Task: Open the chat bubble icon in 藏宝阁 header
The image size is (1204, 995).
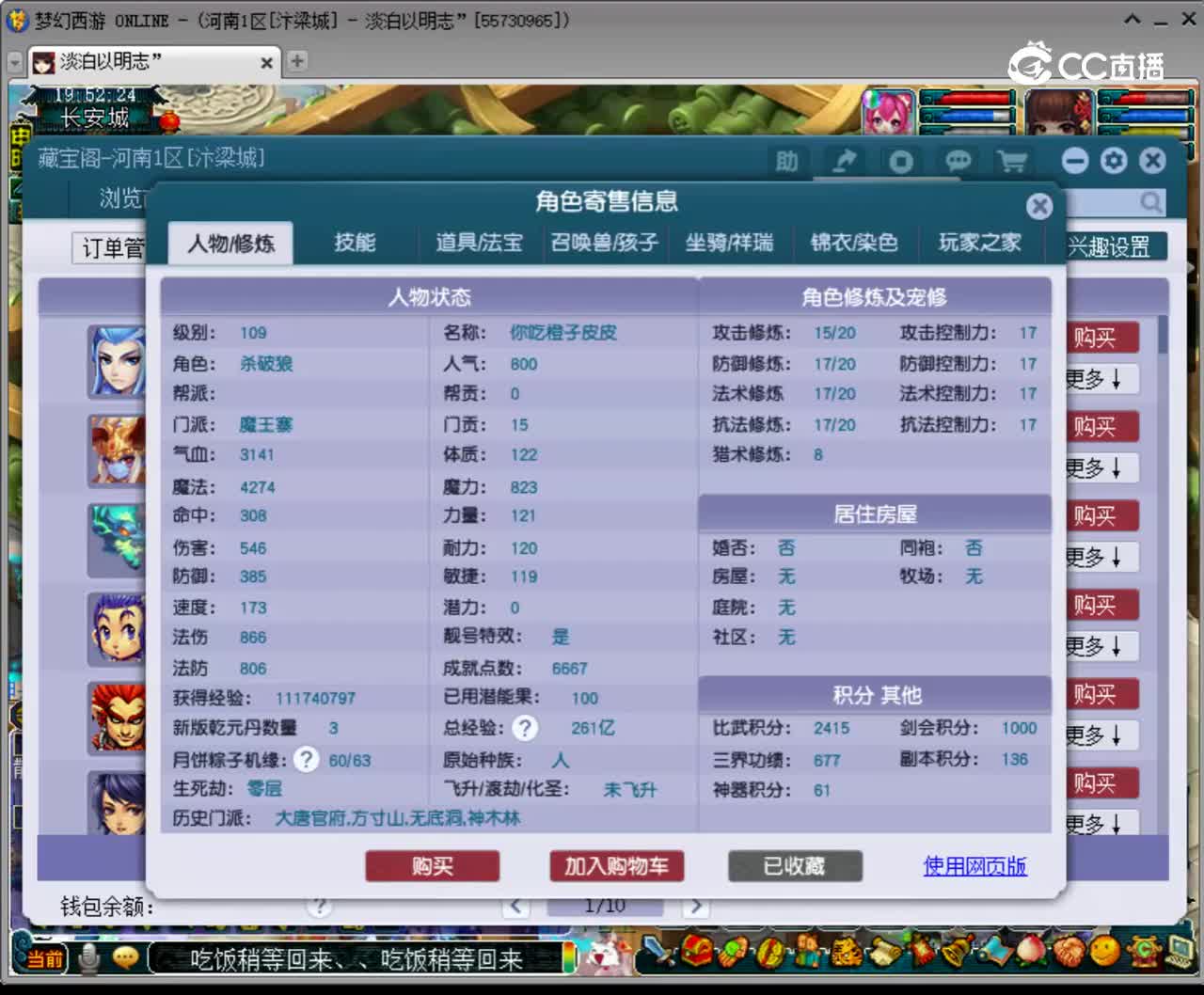Action: tap(958, 161)
